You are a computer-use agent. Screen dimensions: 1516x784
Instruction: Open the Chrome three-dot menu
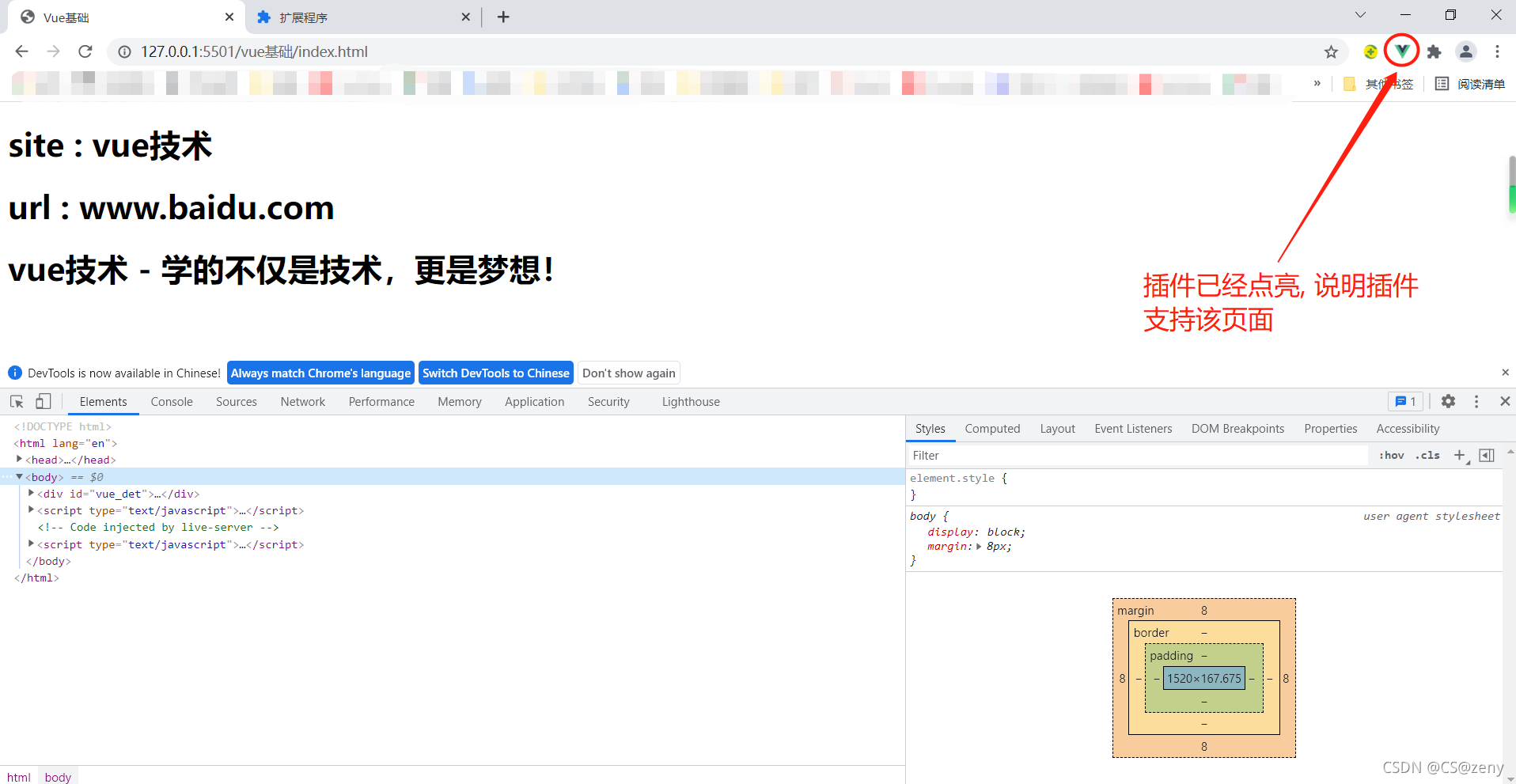(1497, 51)
